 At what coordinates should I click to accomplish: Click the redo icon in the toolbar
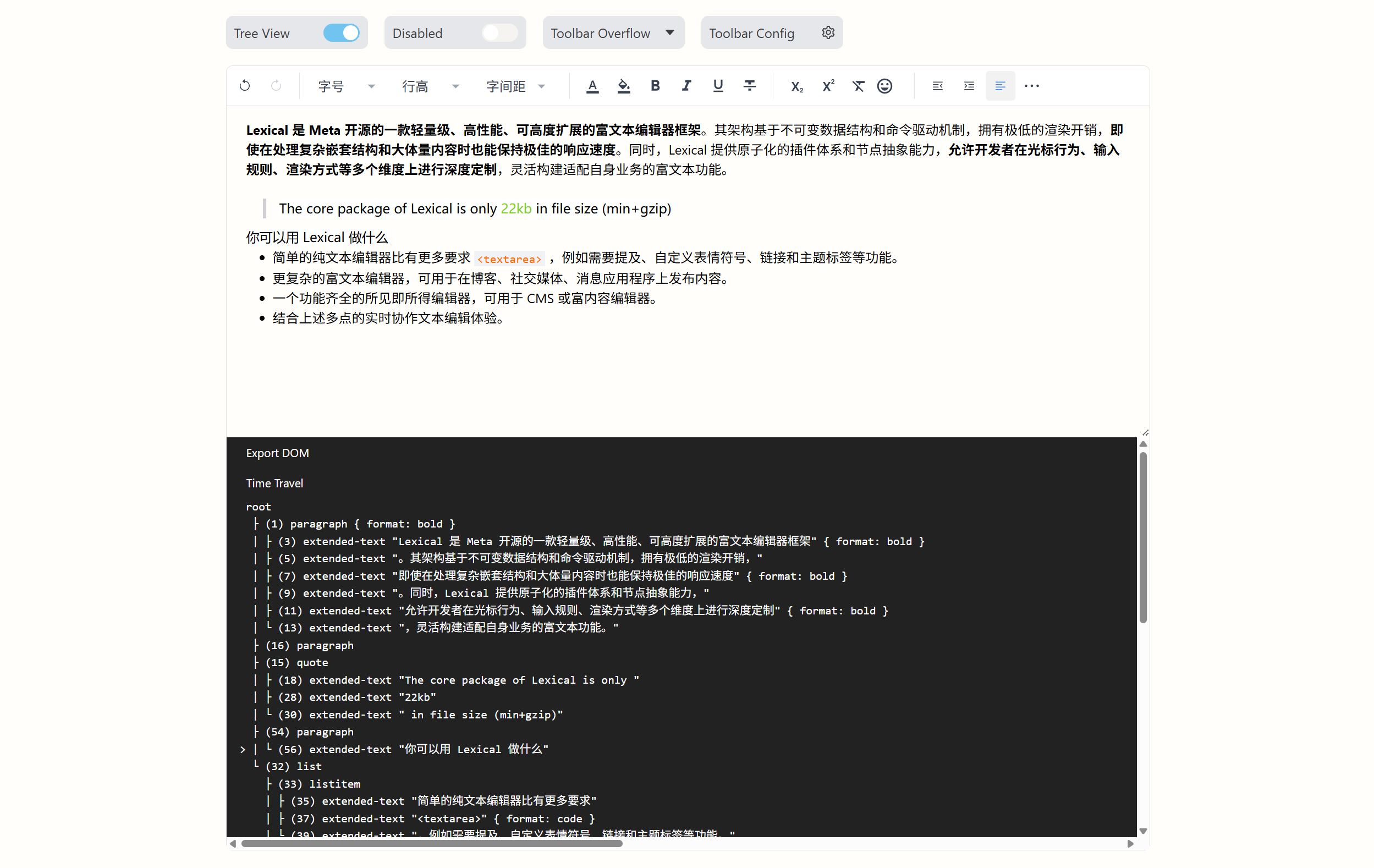pyautogui.click(x=276, y=86)
